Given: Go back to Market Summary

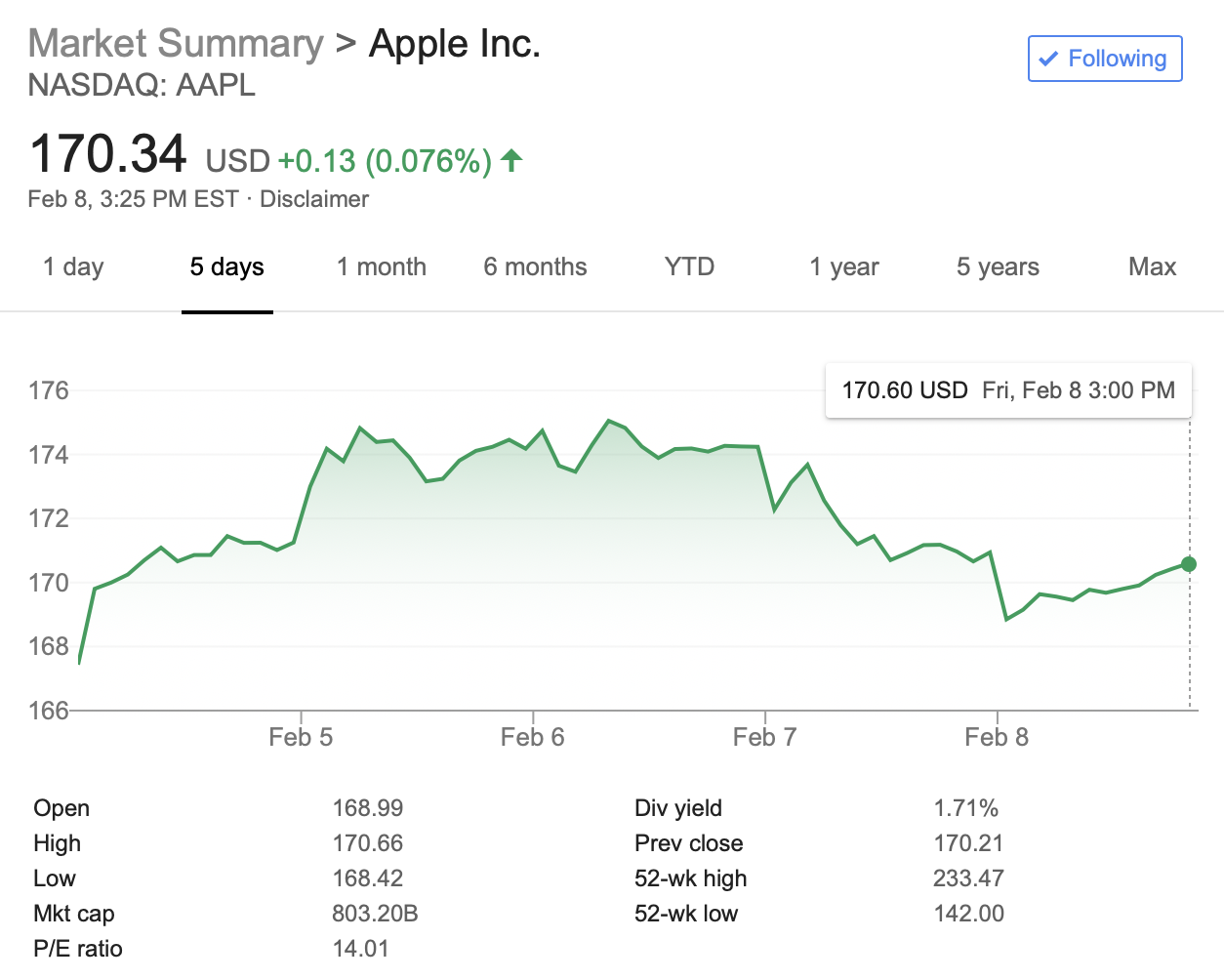Looking at the screenshot, I should (x=175, y=43).
